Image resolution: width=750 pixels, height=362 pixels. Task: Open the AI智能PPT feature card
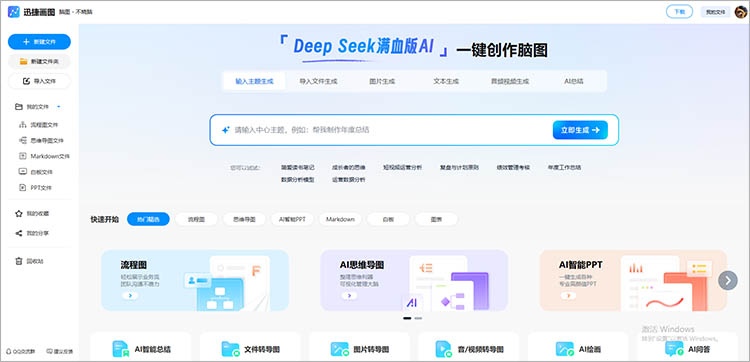point(633,280)
